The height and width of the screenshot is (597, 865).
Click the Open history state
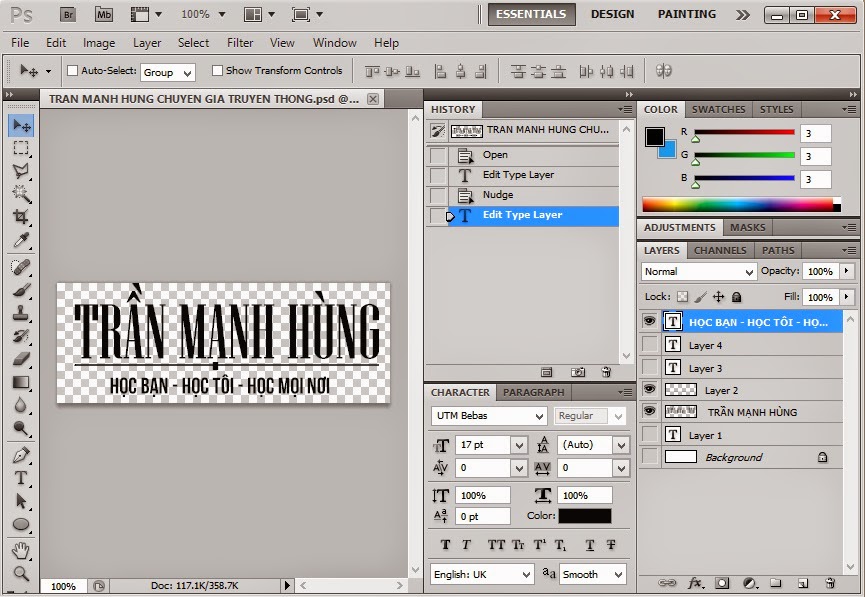522,155
